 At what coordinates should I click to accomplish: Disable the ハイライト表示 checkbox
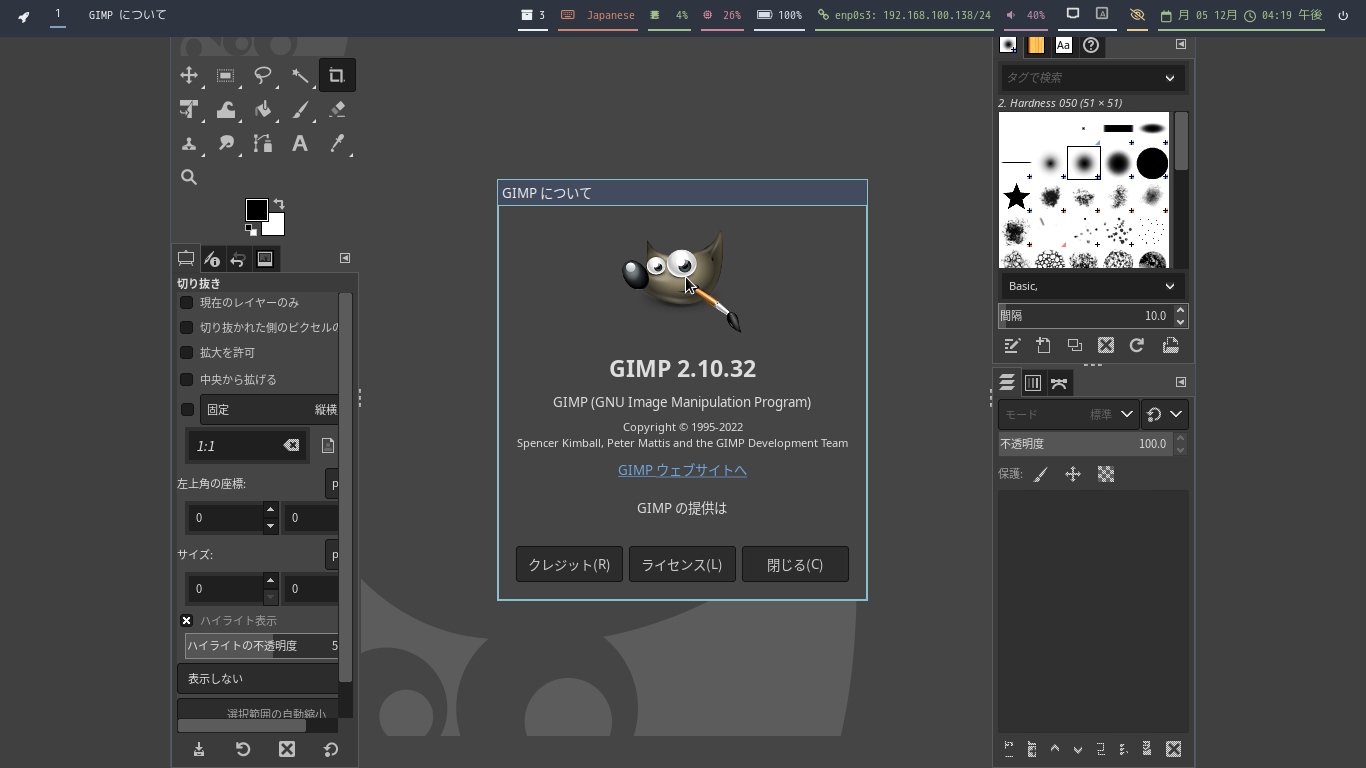tap(186, 620)
